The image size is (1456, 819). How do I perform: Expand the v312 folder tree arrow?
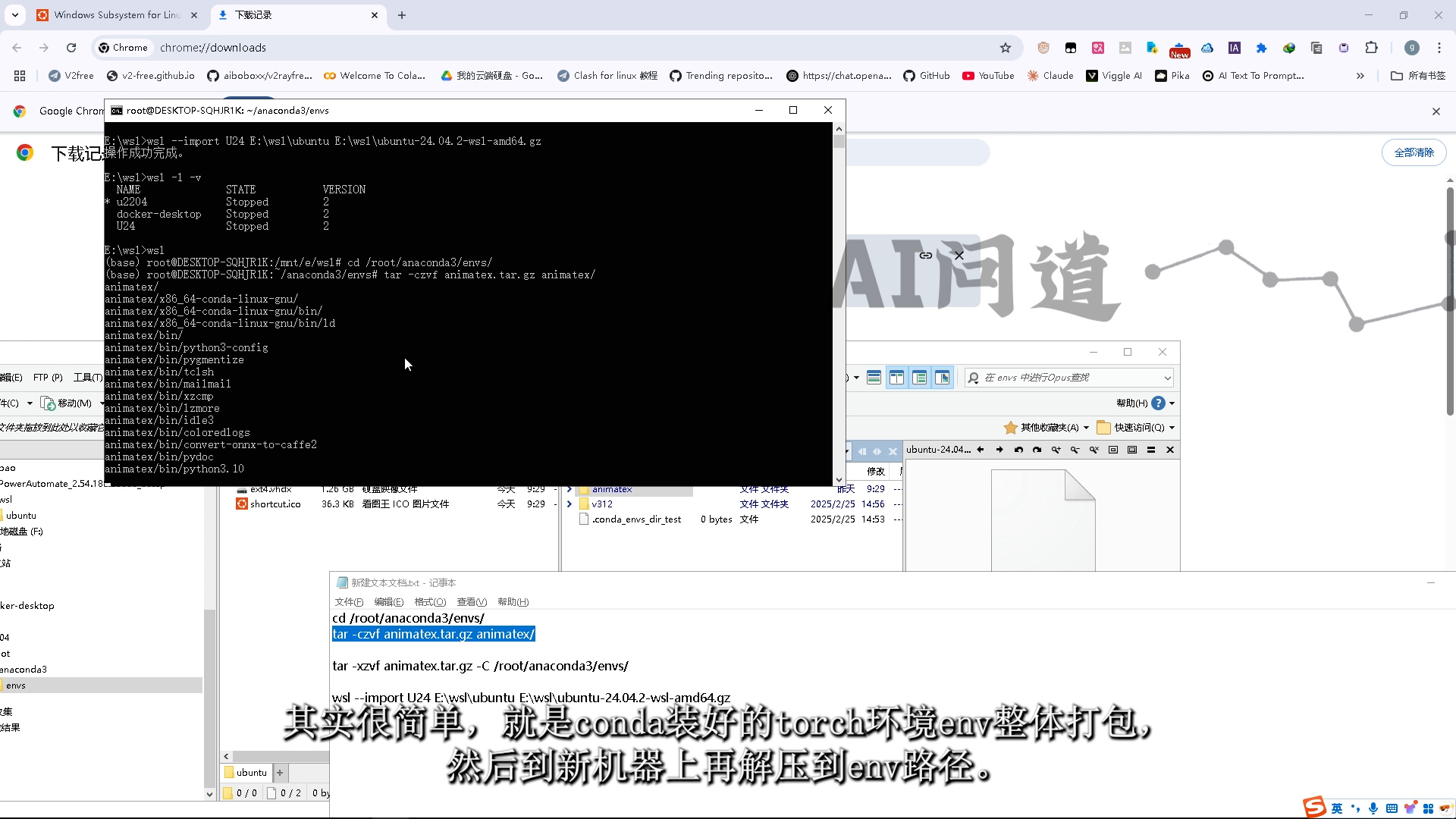pyautogui.click(x=570, y=504)
